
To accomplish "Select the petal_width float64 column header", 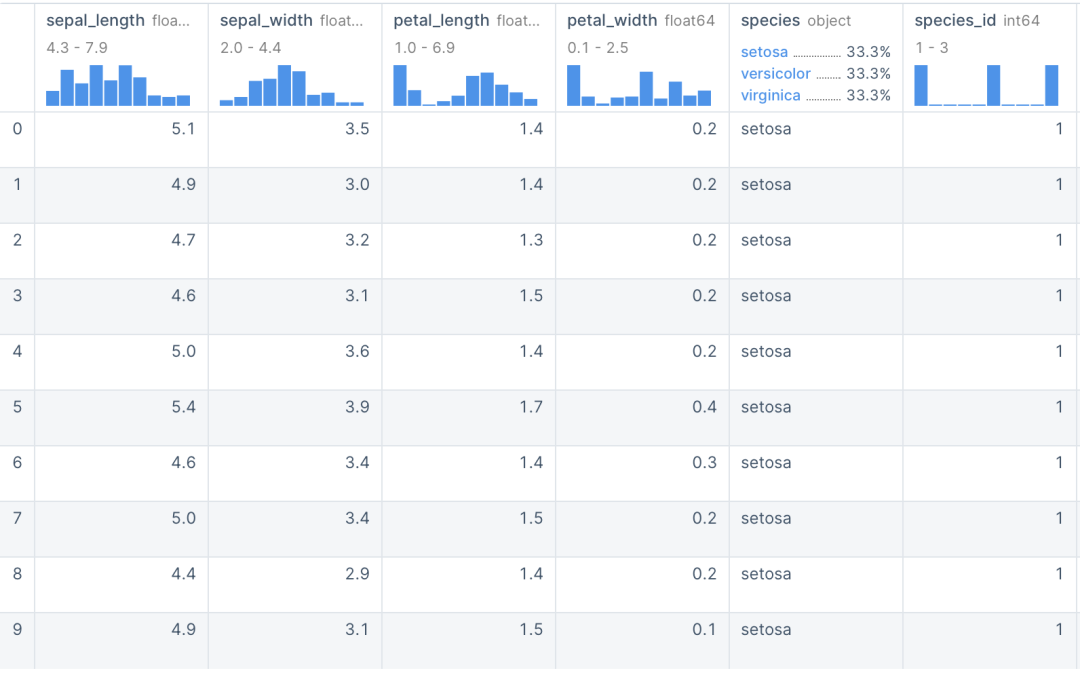I will [x=641, y=21].
